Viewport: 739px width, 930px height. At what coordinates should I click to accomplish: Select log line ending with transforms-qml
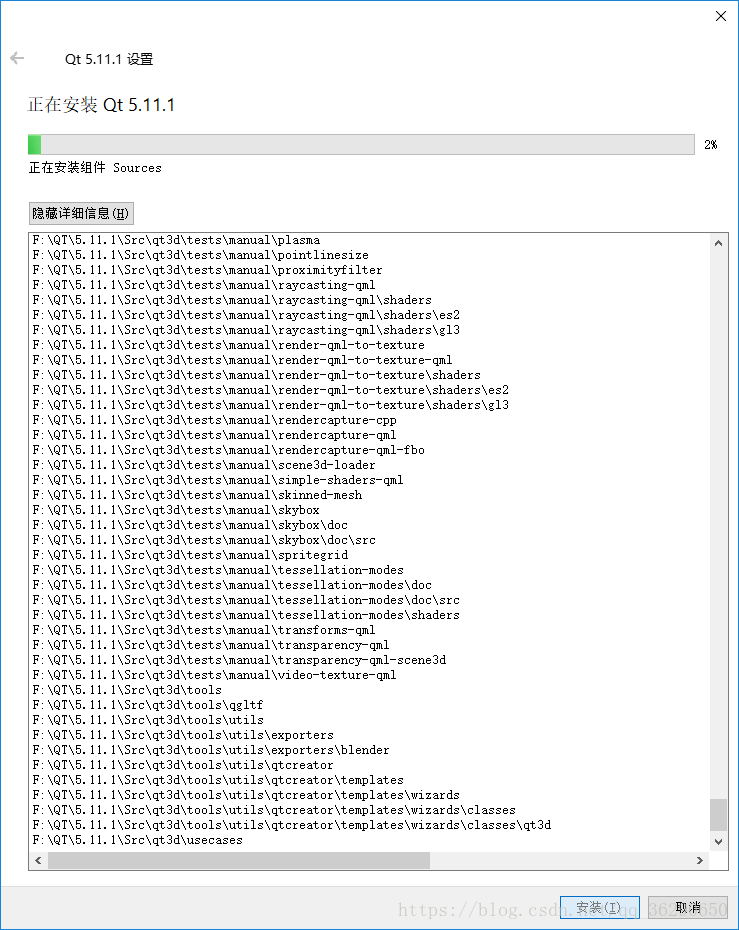tap(204, 630)
